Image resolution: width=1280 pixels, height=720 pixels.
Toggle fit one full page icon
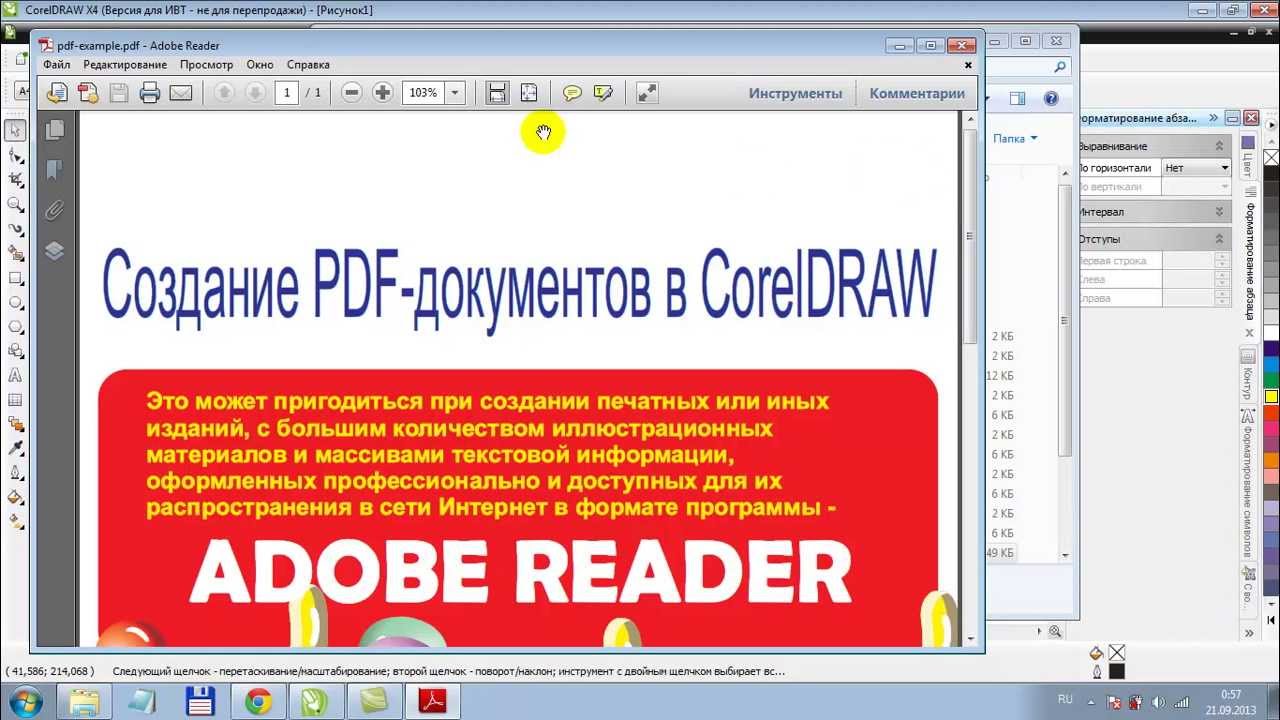[x=529, y=93]
